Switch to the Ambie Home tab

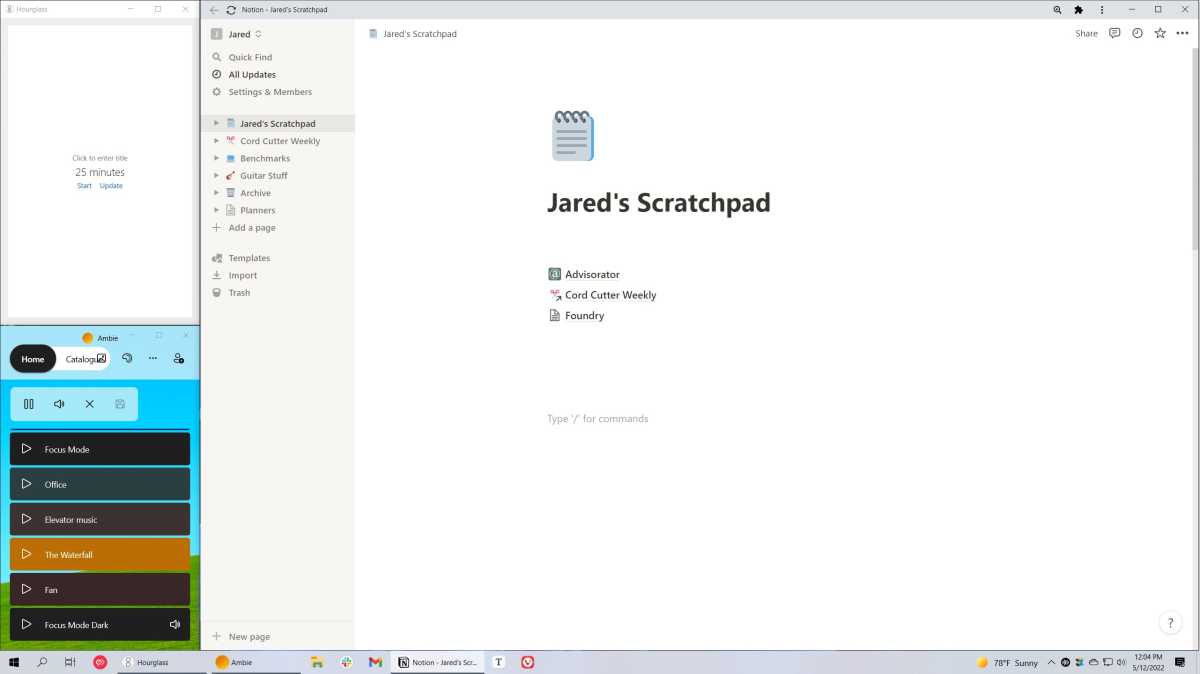pos(33,359)
